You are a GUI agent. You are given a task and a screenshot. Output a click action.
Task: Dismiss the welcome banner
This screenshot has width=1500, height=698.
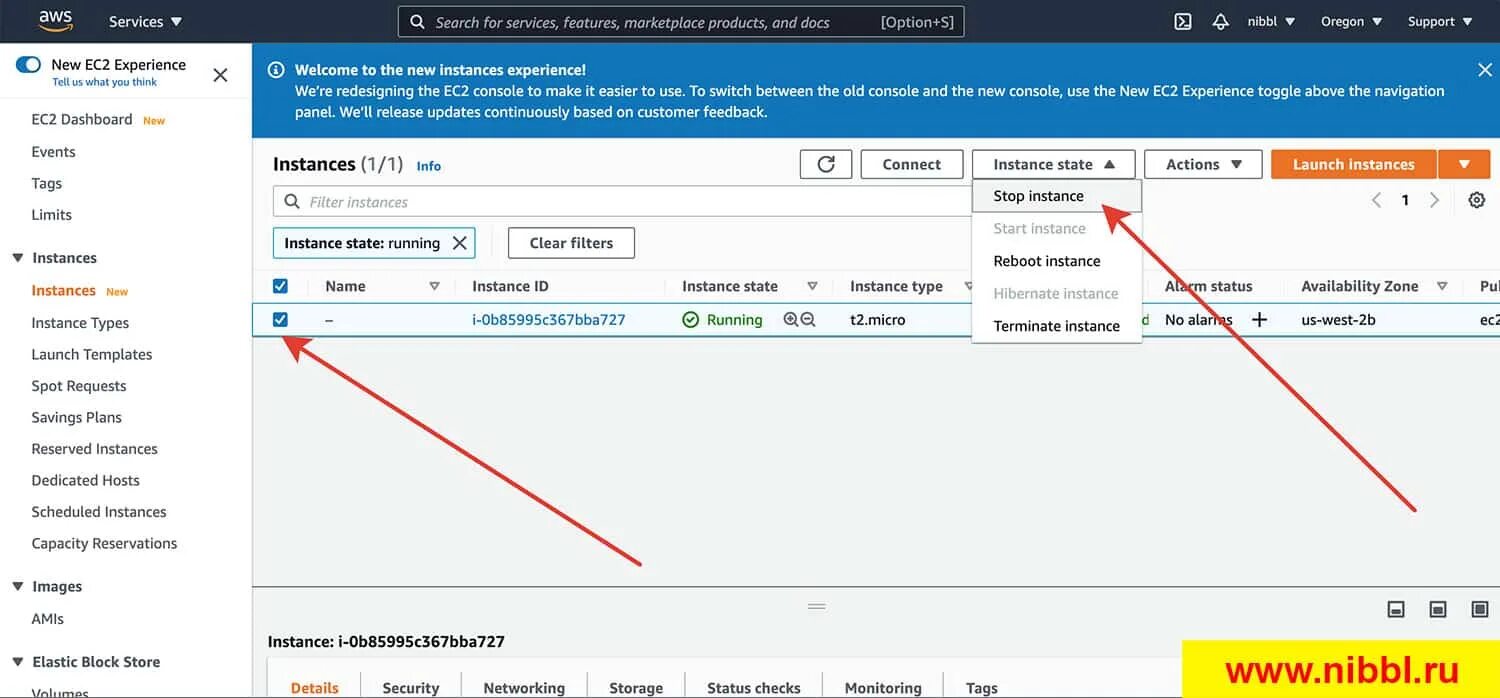[1484, 69]
